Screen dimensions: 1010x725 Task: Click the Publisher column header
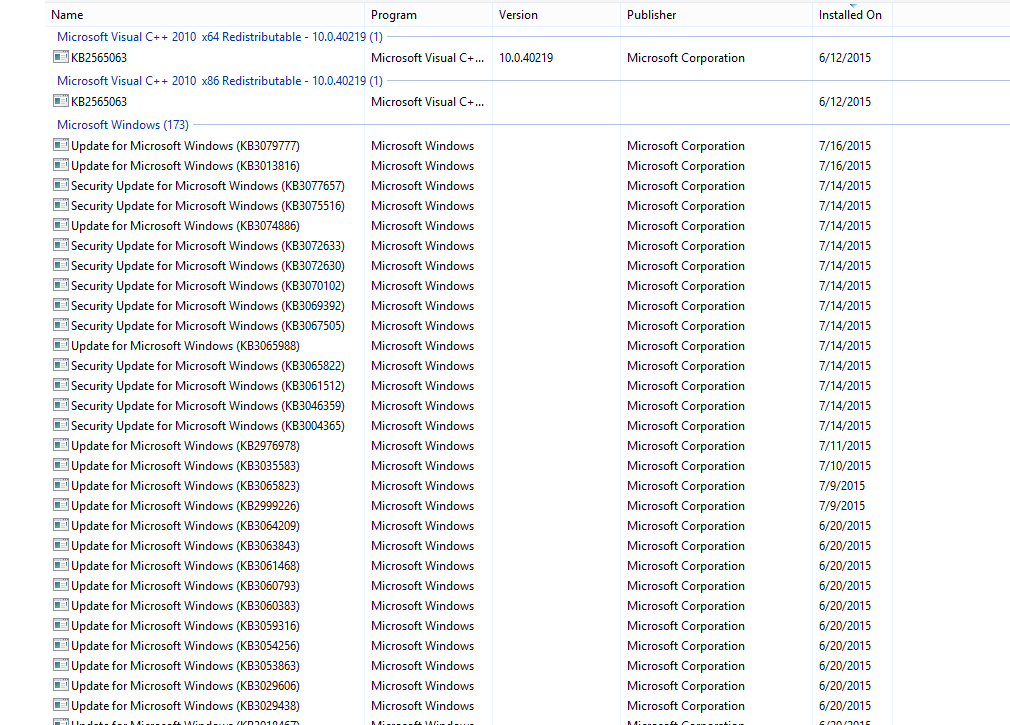pos(651,15)
